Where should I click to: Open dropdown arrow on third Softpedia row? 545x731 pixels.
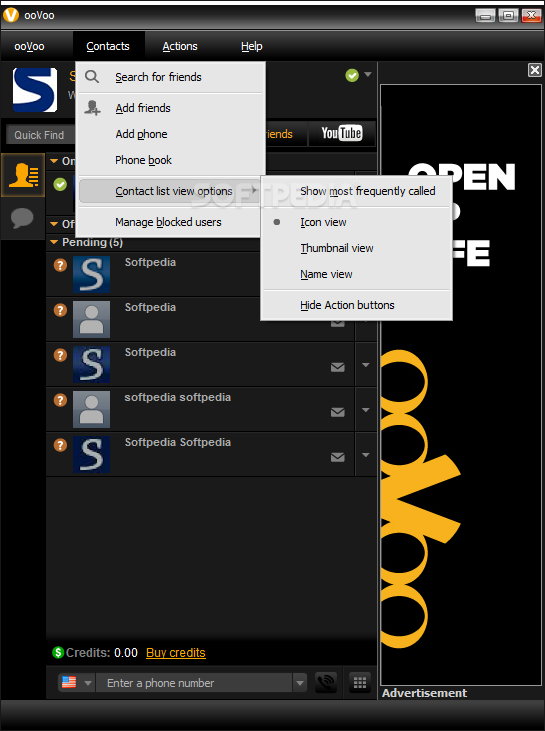click(366, 365)
